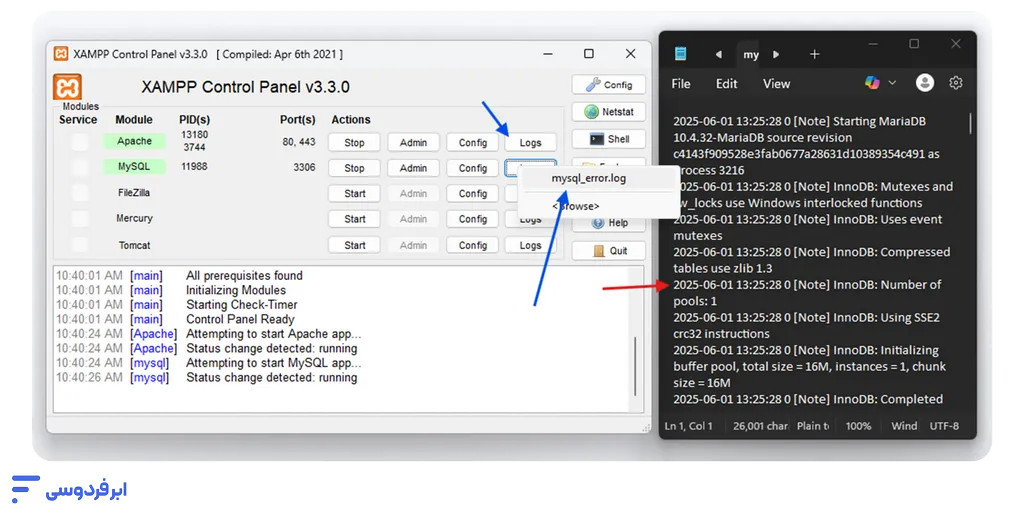Click the resize grip of the XAMPP window
The image size is (1024, 515).
646,428
